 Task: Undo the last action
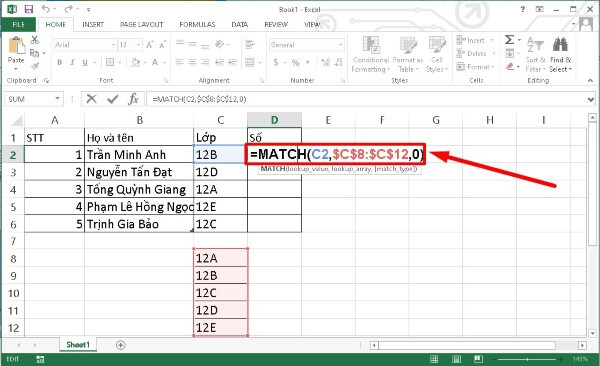(x=46, y=9)
